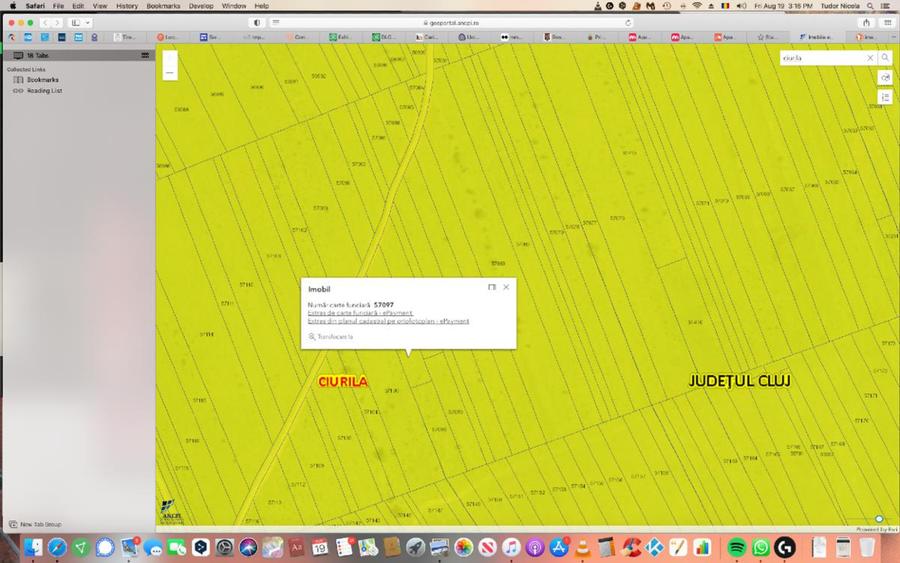Toggle the privacy shield icon near the address bar
The height and width of the screenshot is (563, 900).
257,22
